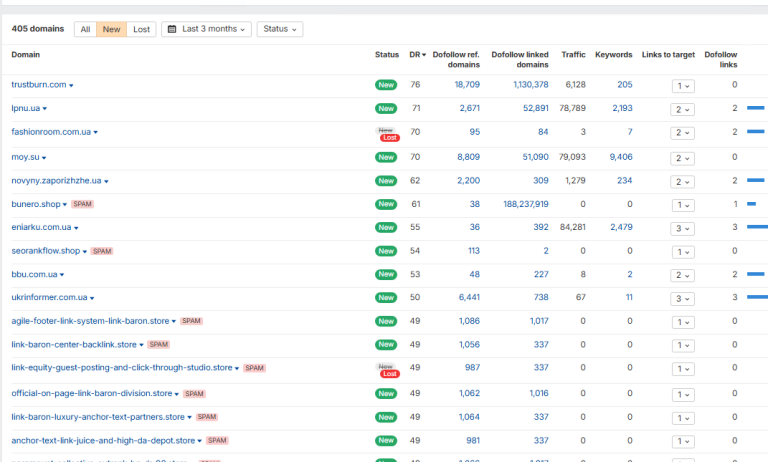Expand the trustburn.com caret menu
This screenshot has width=768, height=462.
click(71, 86)
